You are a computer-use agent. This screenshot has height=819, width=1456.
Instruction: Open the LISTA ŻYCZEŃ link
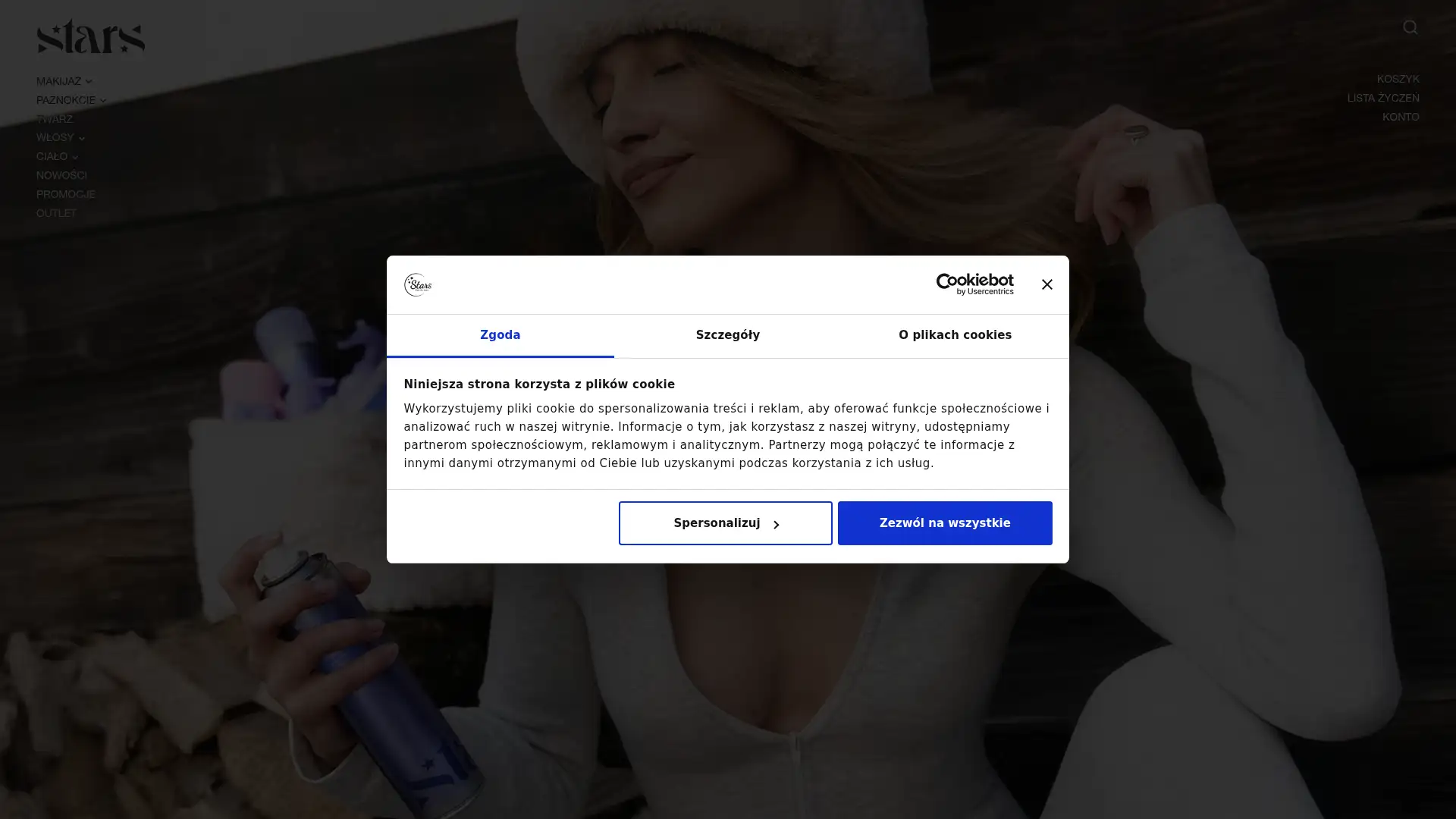pos(1383,98)
